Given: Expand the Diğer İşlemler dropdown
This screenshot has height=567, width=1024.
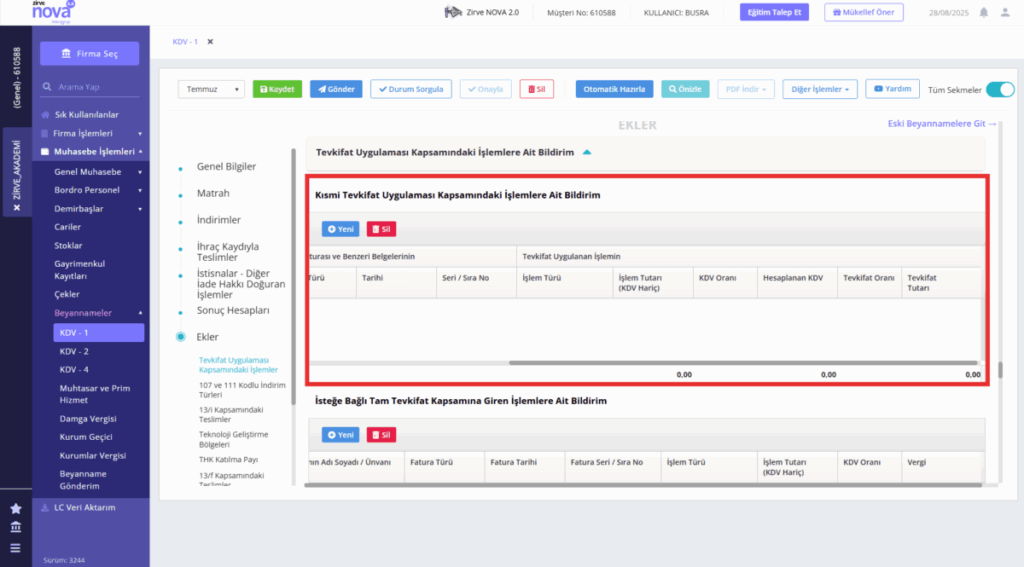Looking at the screenshot, I should (x=820, y=89).
